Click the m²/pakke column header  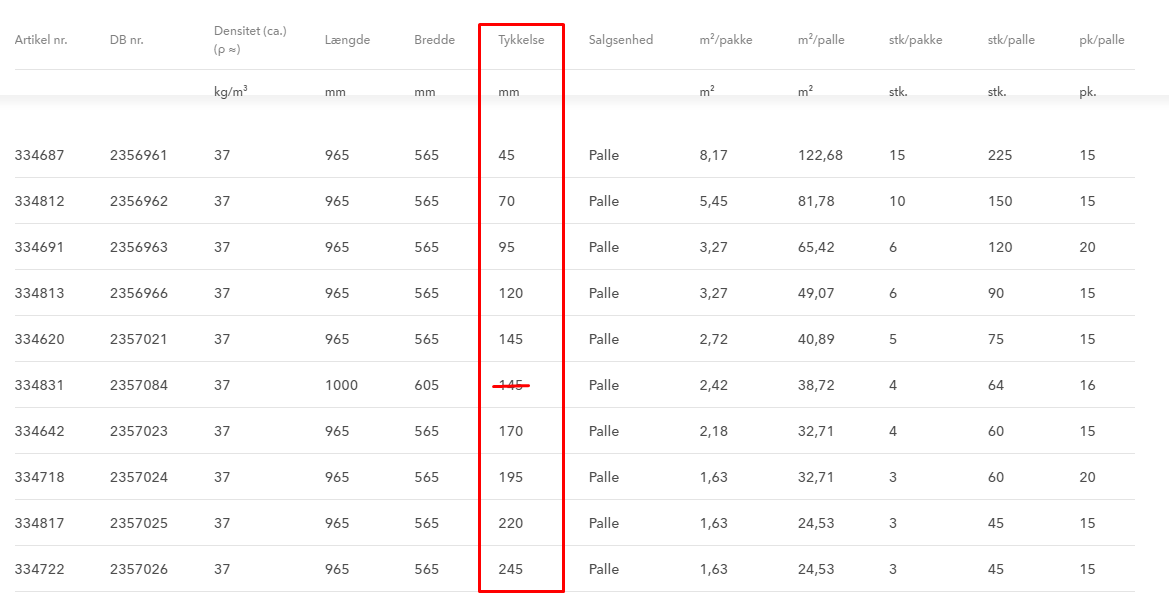click(726, 40)
